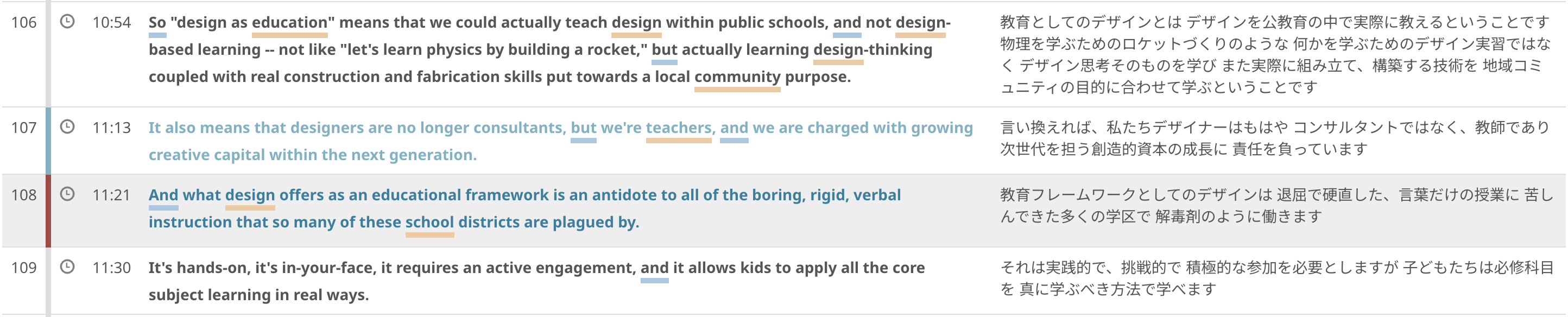1568x317 pixels.
Task: Click underlined word "school" in row 108
Action: pos(429,222)
